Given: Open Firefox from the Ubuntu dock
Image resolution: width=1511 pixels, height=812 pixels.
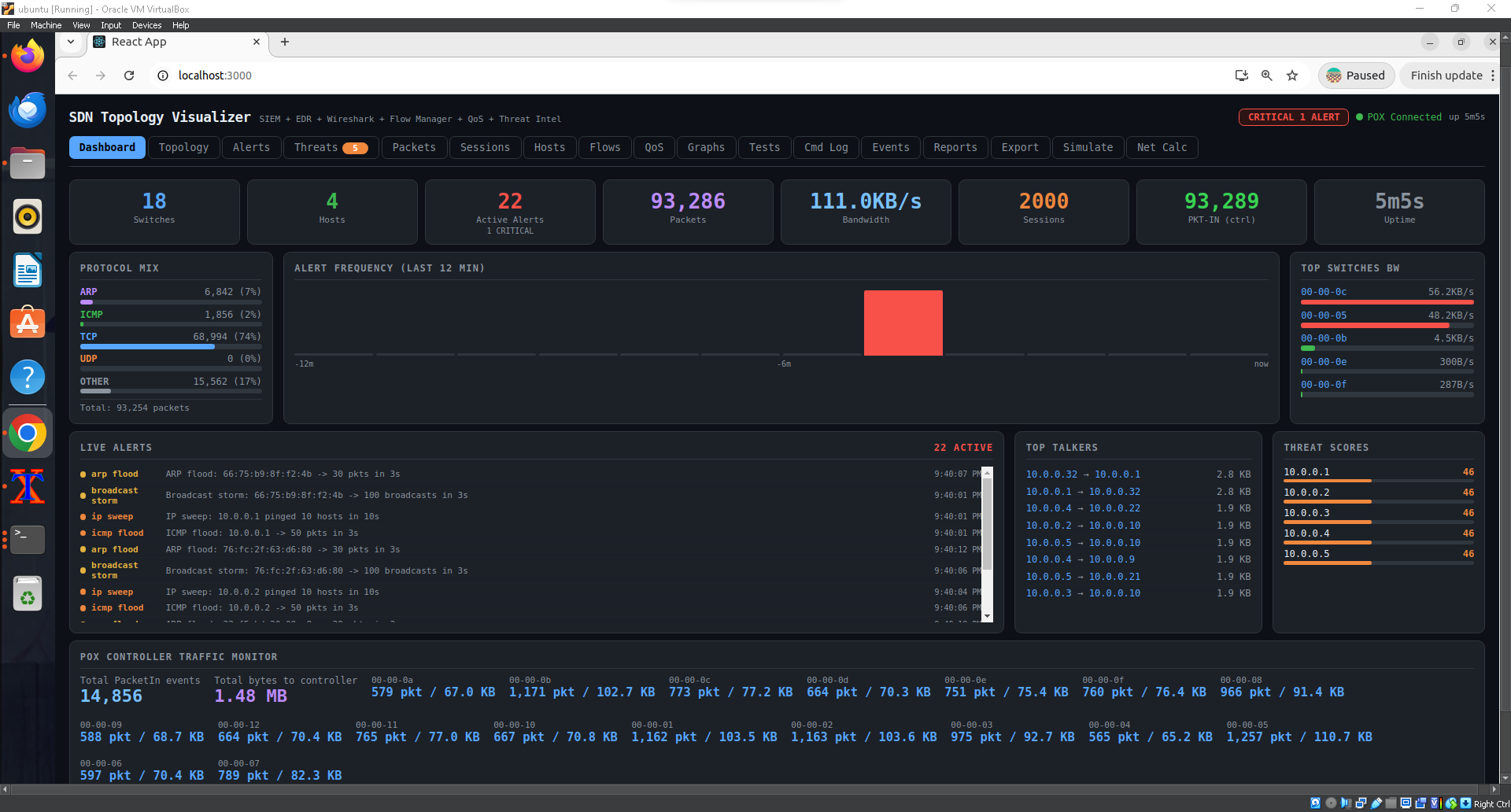Looking at the screenshot, I should (x=28, y=57).
